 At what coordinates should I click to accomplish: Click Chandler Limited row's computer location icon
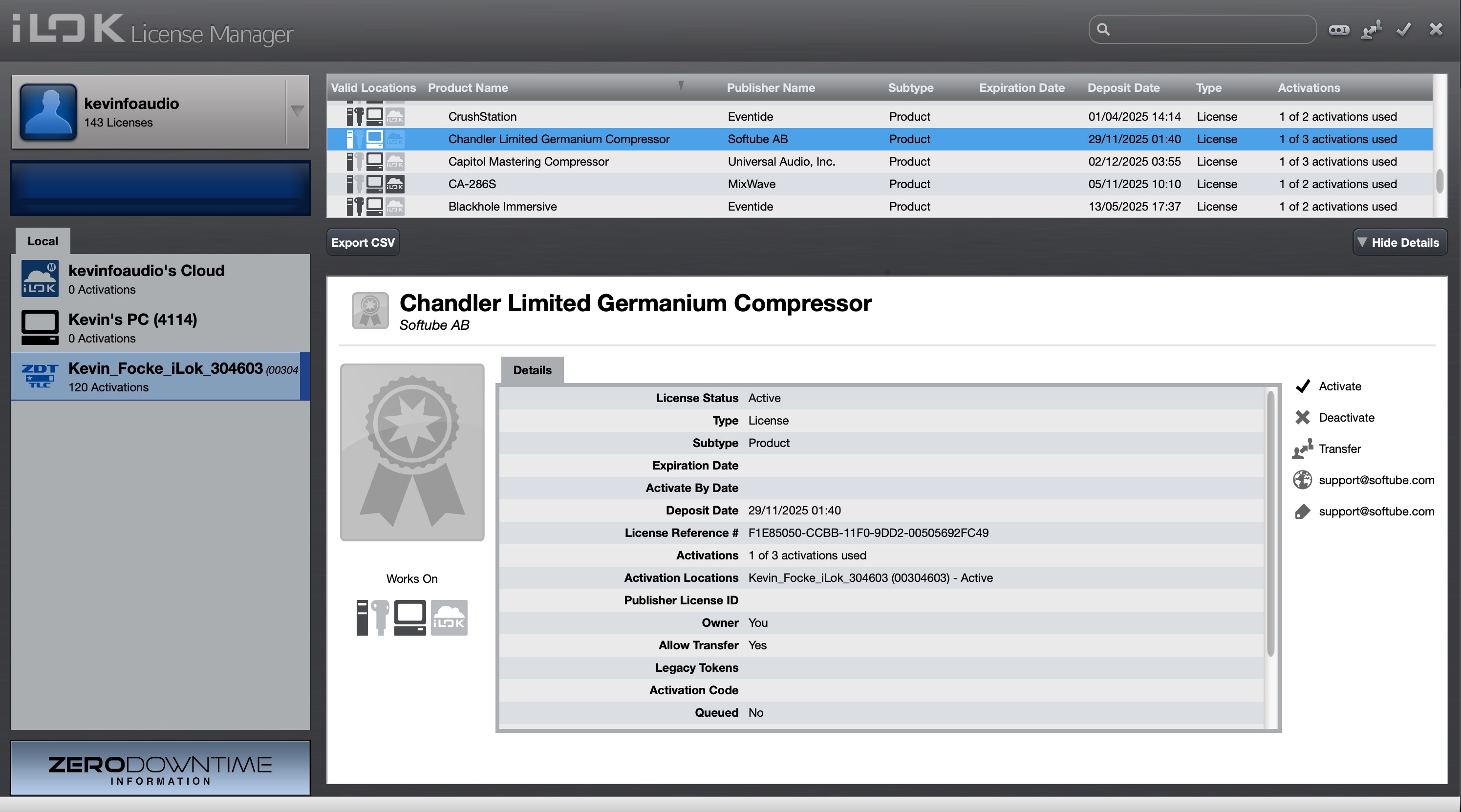374,139
